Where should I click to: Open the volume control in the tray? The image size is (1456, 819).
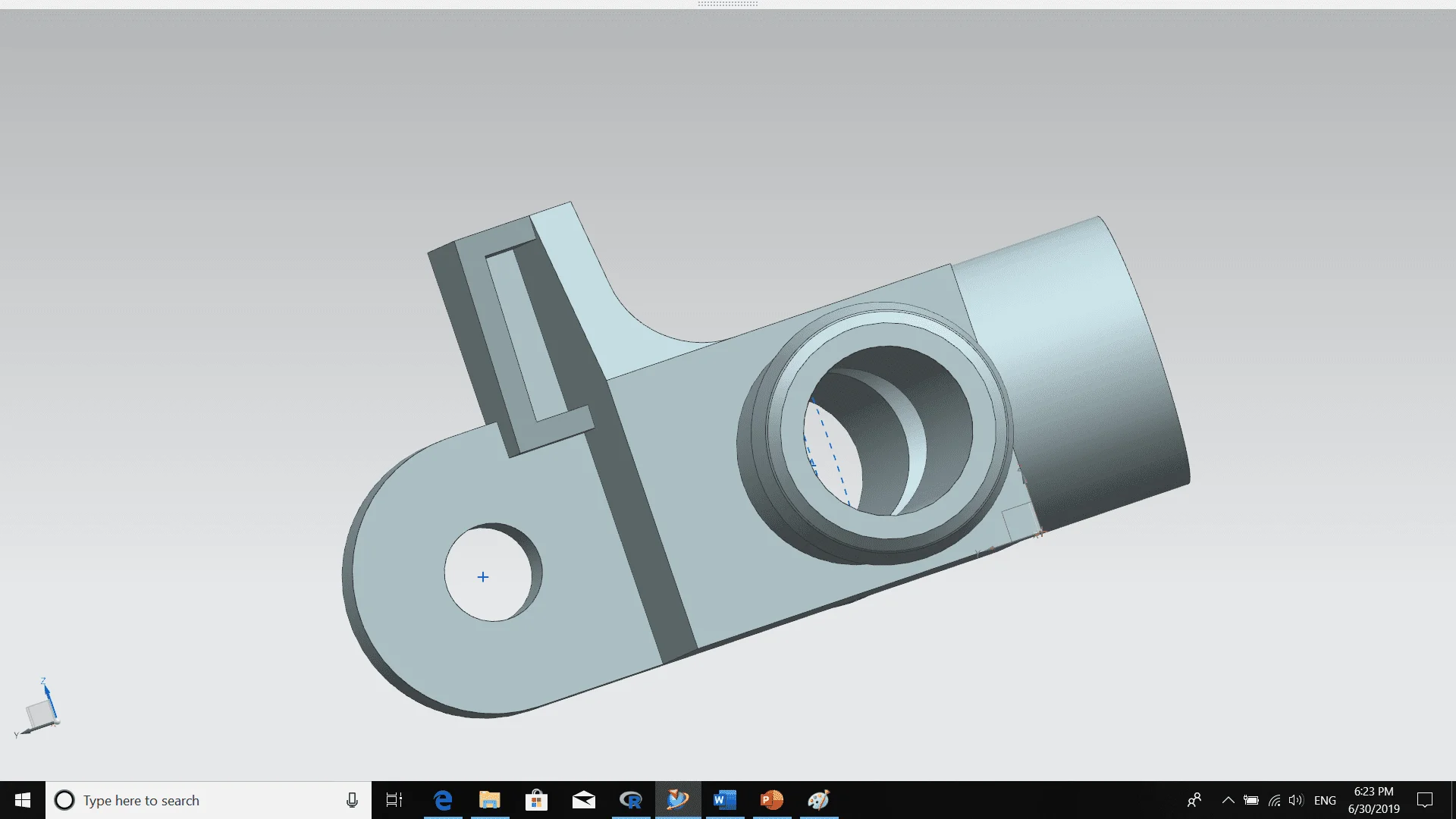pyautogui.click(x=1296, y=800)
